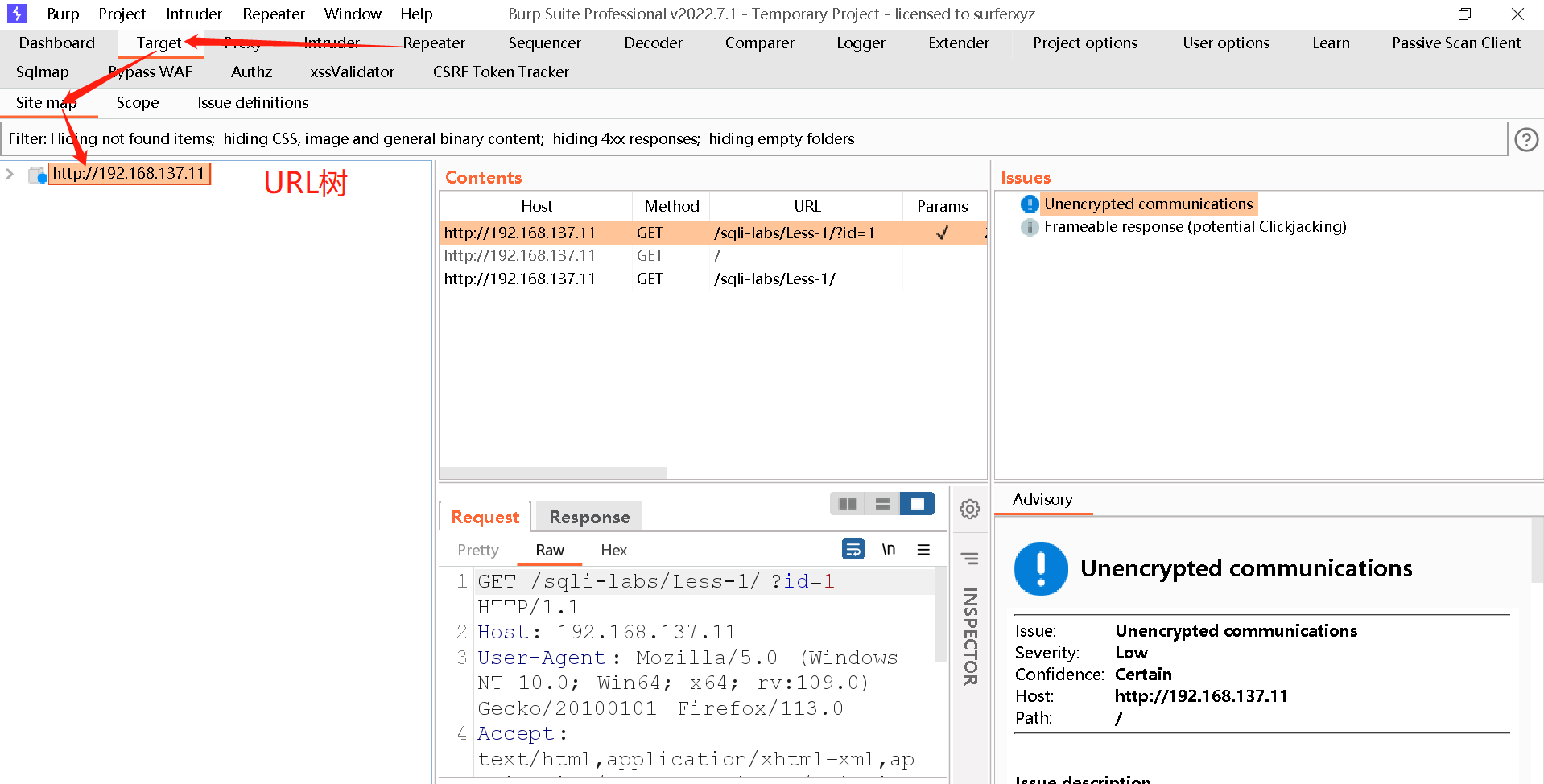This screenshot has width=1544, height=784.
Task: Select the Issue definitions sub-tab
Action: 253,102
